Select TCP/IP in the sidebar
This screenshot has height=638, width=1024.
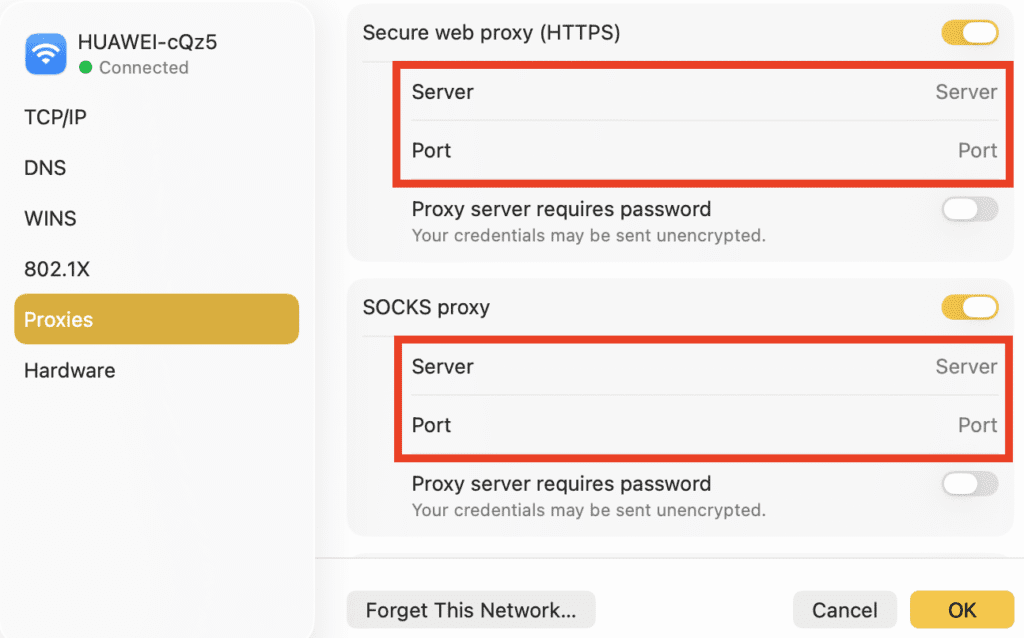(x=54, y=117)
